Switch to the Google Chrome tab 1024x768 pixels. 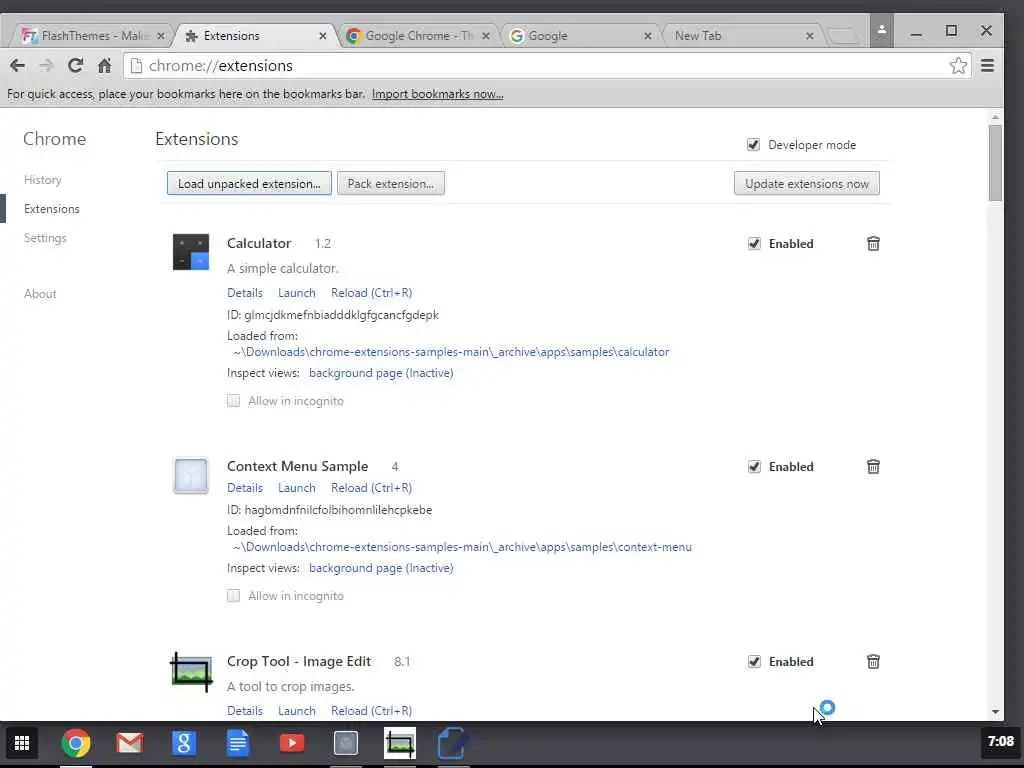point(418,36)
